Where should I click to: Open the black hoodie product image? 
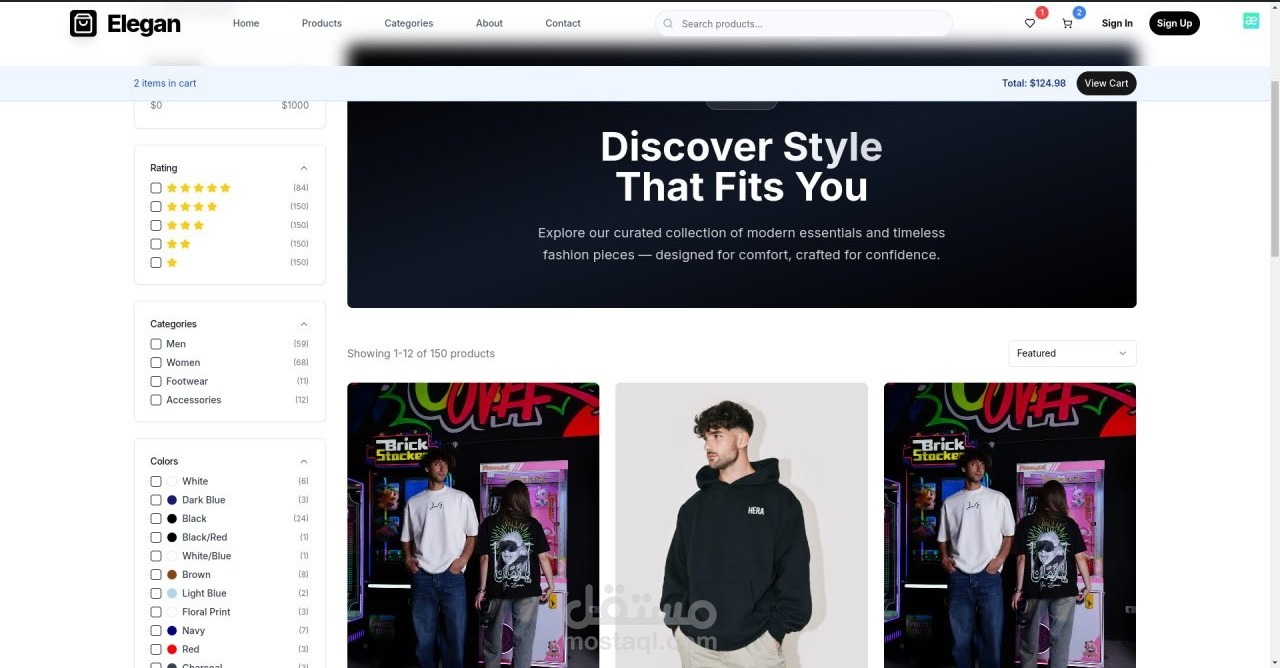(x=741, y=525)
